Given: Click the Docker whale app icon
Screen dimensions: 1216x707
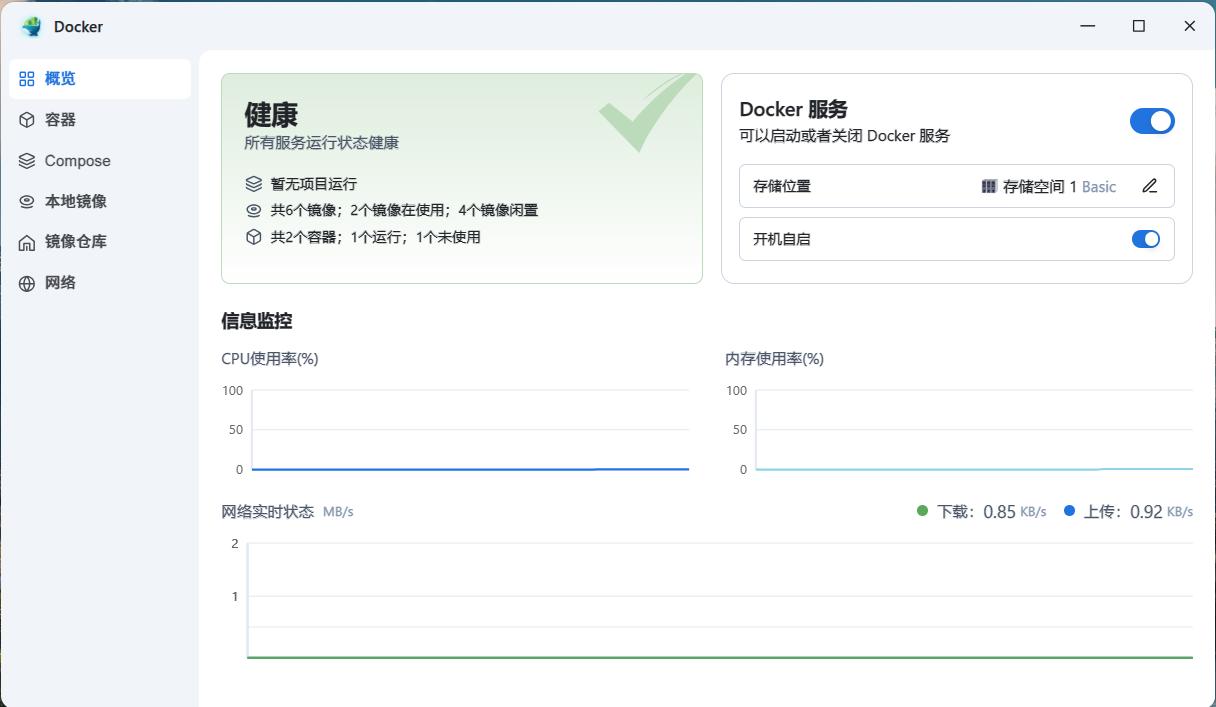Looking at the screenshot, I should click(32, 27).
